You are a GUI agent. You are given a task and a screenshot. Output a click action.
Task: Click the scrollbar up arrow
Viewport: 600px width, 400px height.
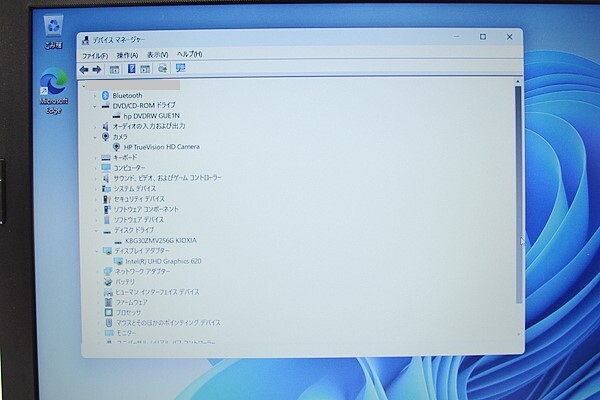tap(518, 82)
